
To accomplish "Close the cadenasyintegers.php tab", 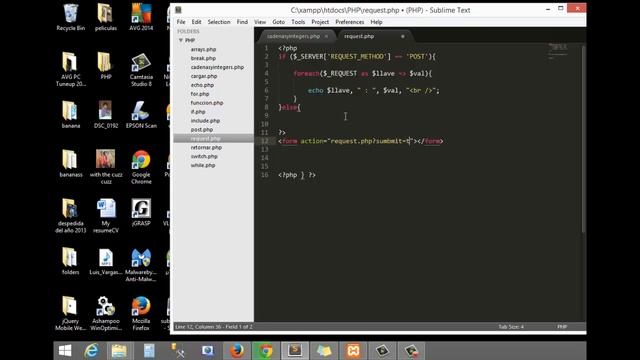I will (326, 36).
